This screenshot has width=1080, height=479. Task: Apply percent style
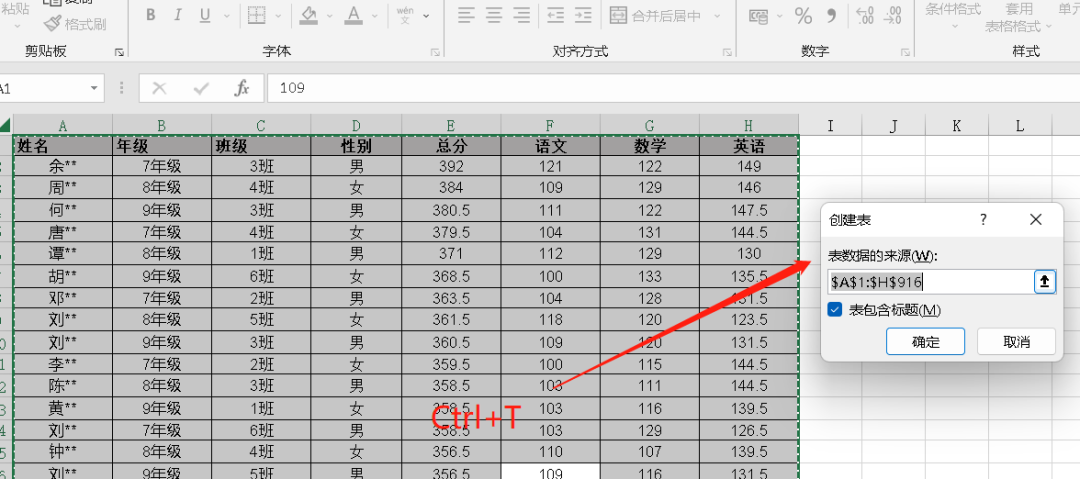coord(803,16)
